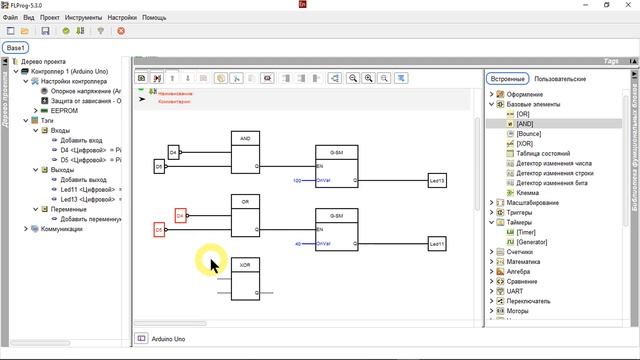Click the up arrow in editor toolbar
Viewport: 640px width, 360px height.
tap(172, 78)
